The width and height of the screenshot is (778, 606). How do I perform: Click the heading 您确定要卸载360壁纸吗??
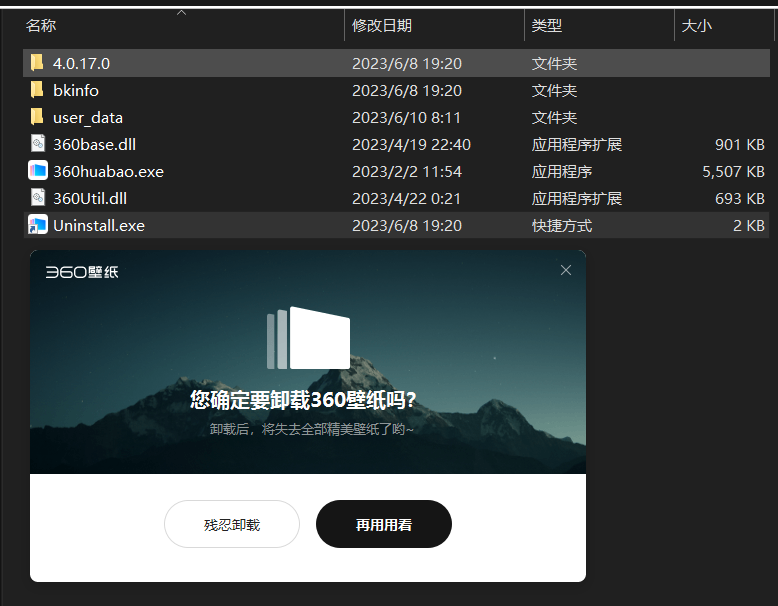tap(303, 400)
